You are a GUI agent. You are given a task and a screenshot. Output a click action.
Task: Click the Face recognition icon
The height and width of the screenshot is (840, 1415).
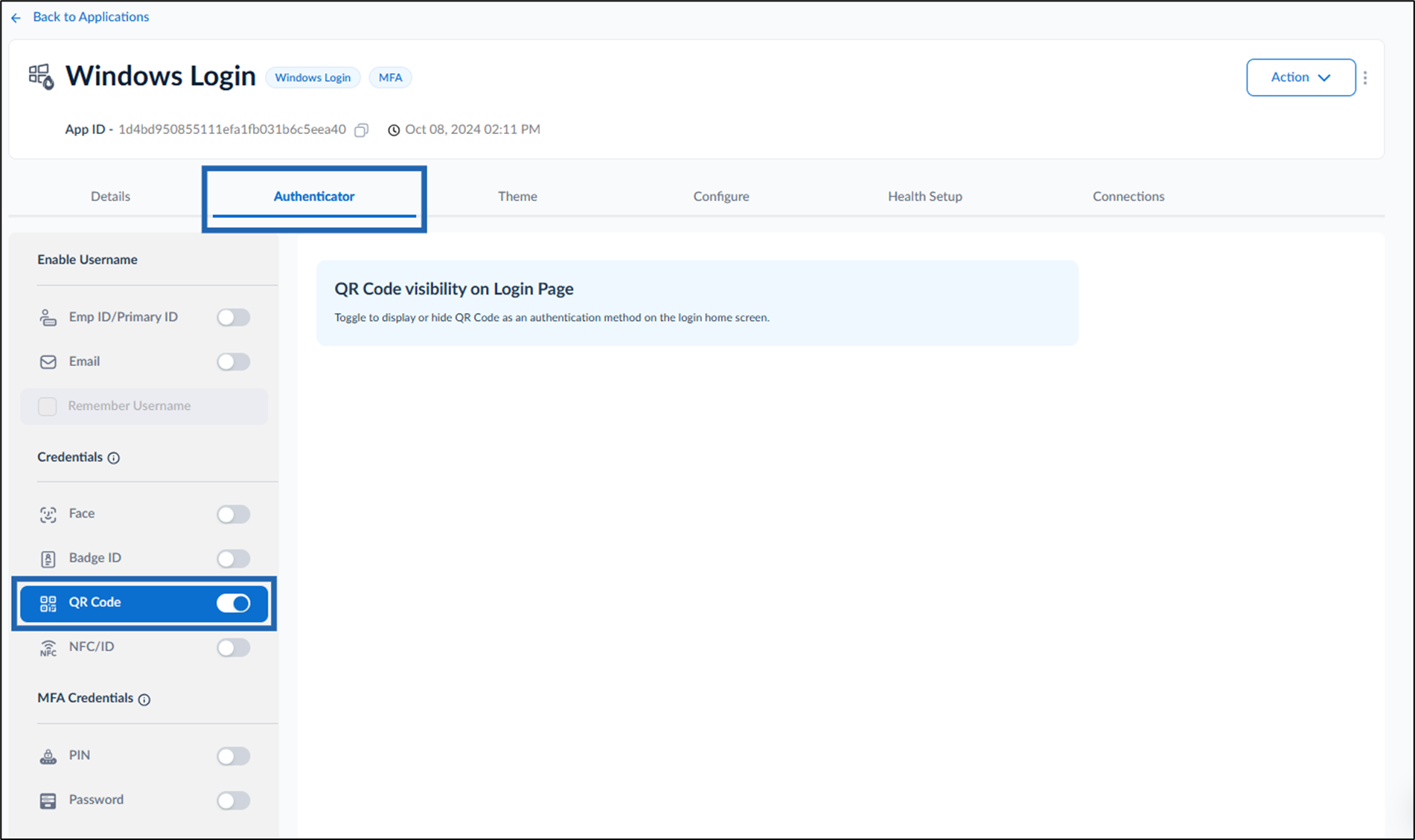[48, 514]
